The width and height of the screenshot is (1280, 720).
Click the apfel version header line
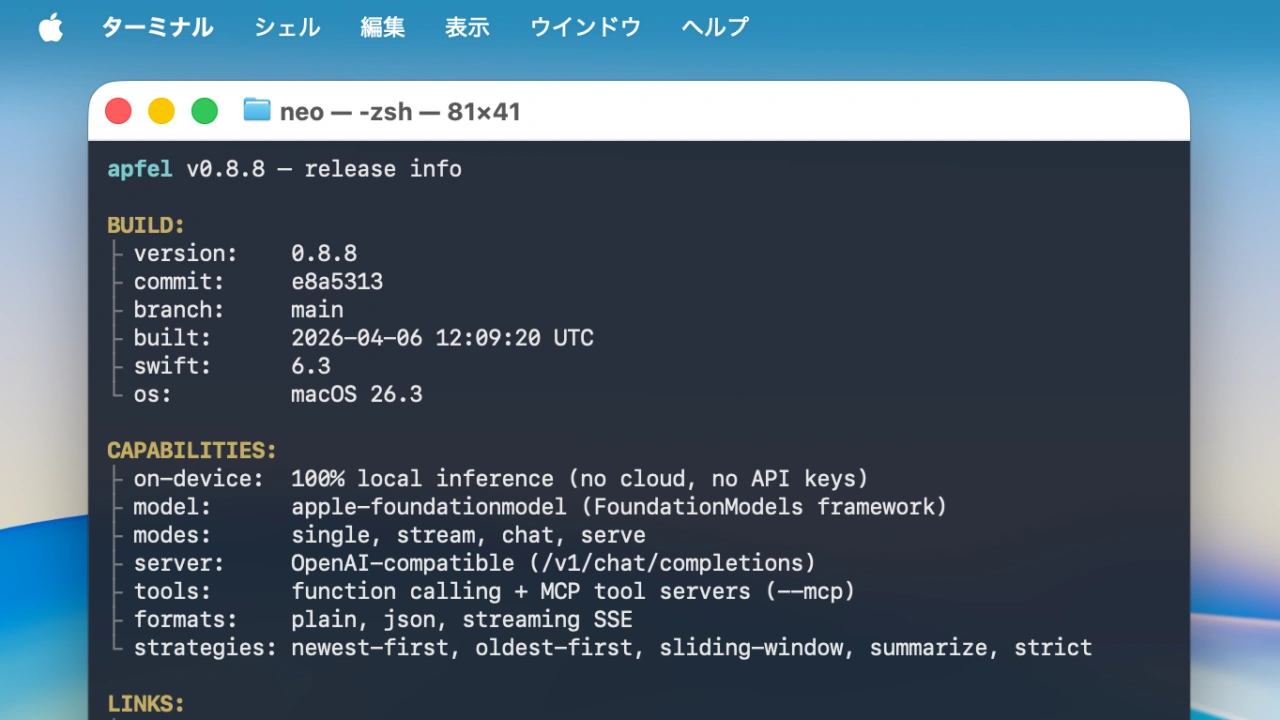[x=284, y=168]
